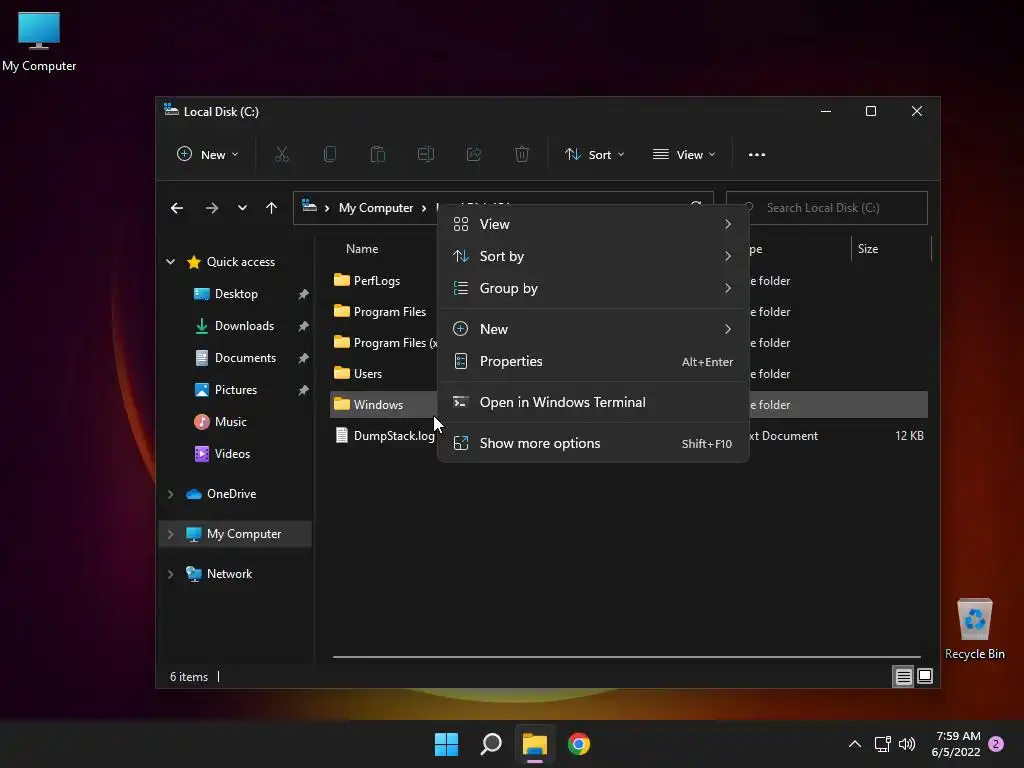Choose Show more options entry
The height and width of the screenshot is (768, 1024).
point(593,443)
